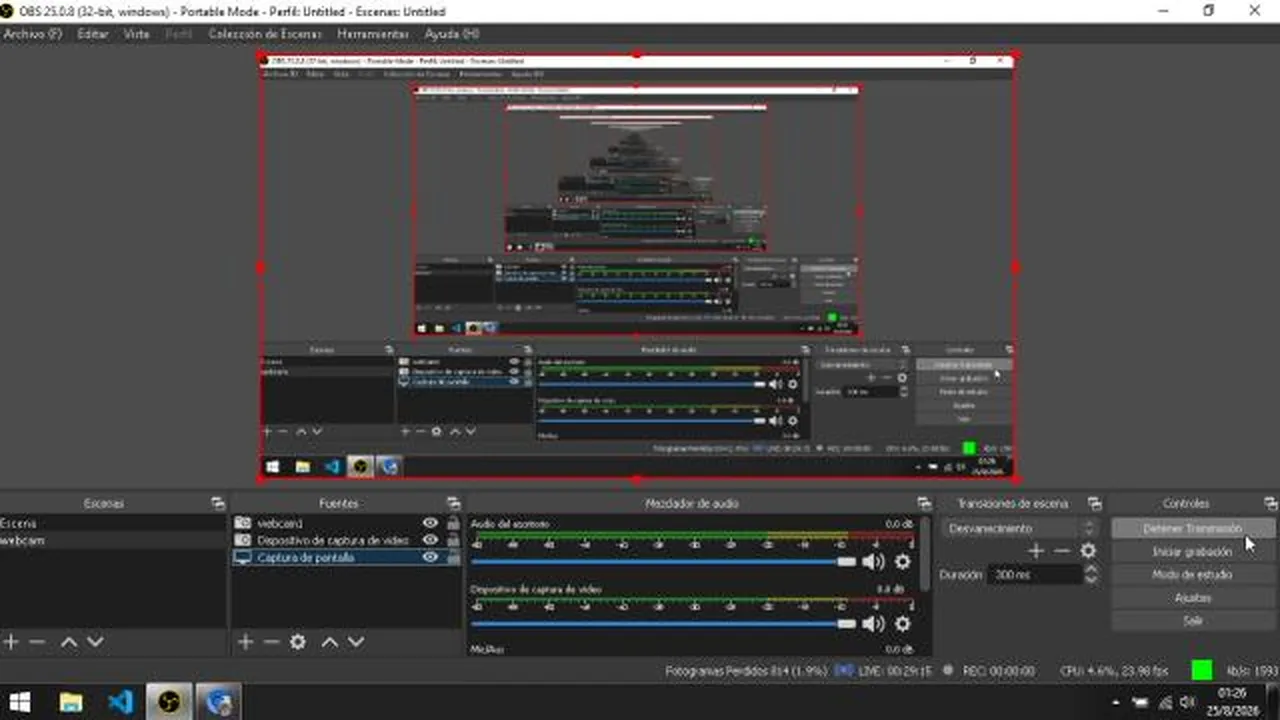The image size is (1280, 720).
Task: Lock the webcamd source
Action: tap(453, 523)
